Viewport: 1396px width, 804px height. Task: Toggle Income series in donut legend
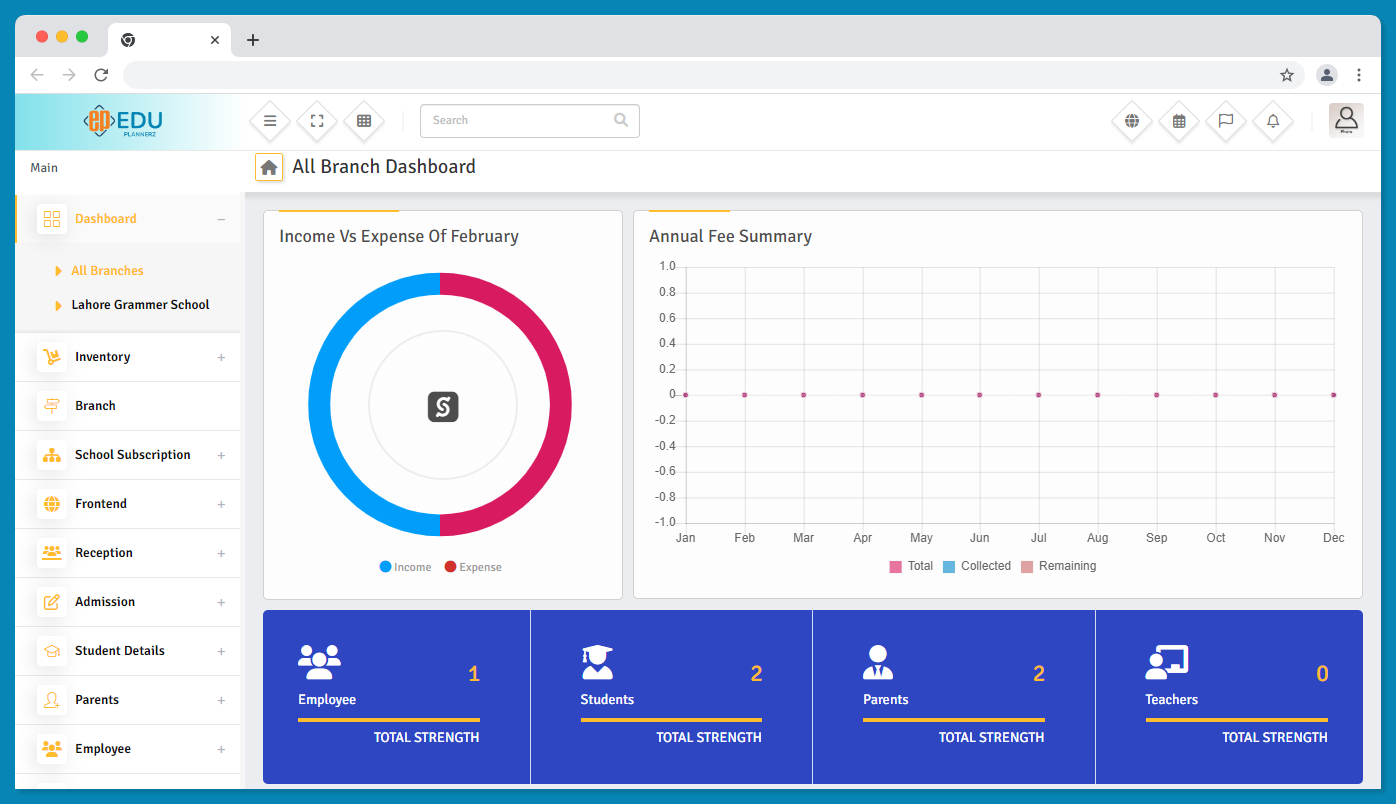tap(405, 567)
